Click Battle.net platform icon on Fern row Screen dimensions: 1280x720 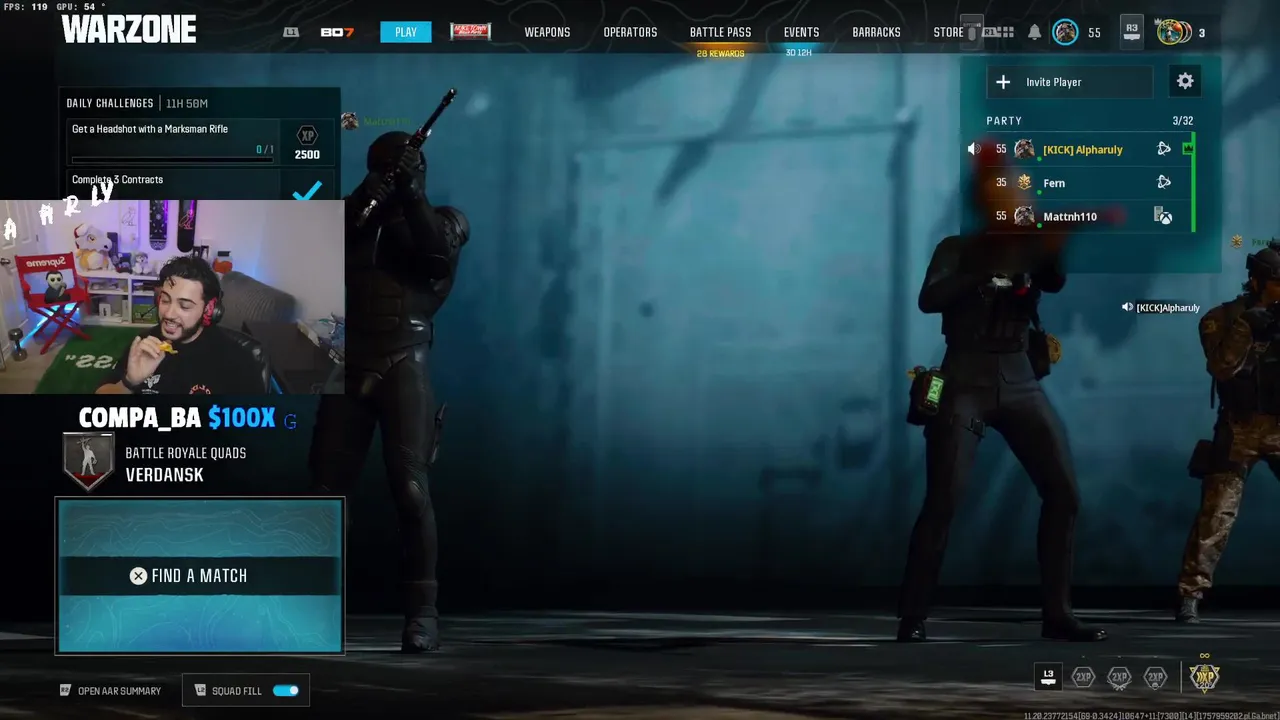click(1163, 182)
